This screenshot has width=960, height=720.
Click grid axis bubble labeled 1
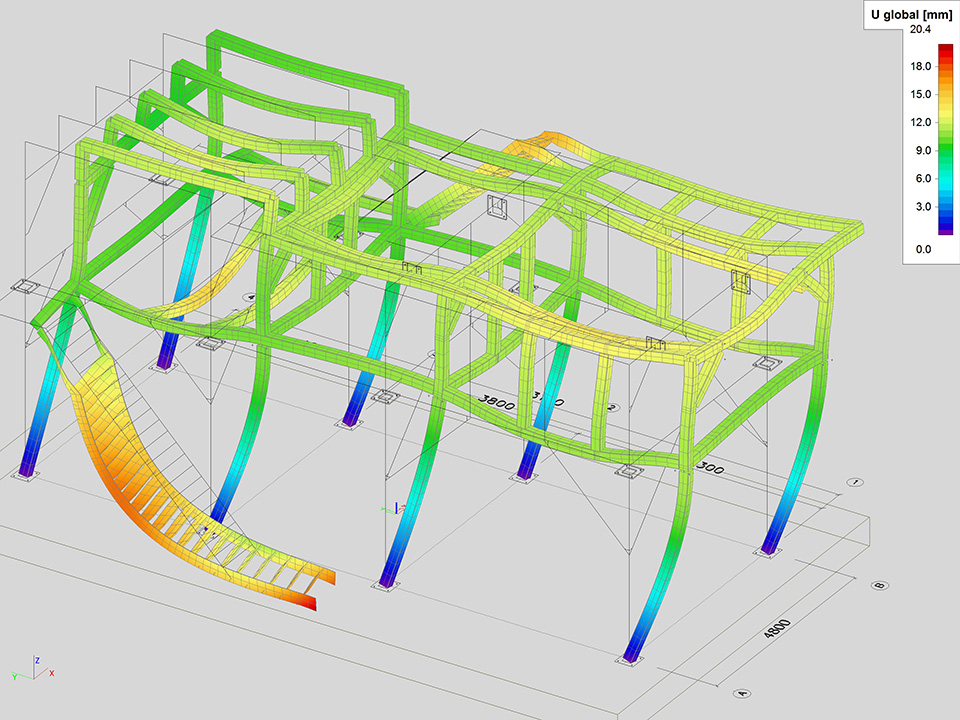(856, 482)
